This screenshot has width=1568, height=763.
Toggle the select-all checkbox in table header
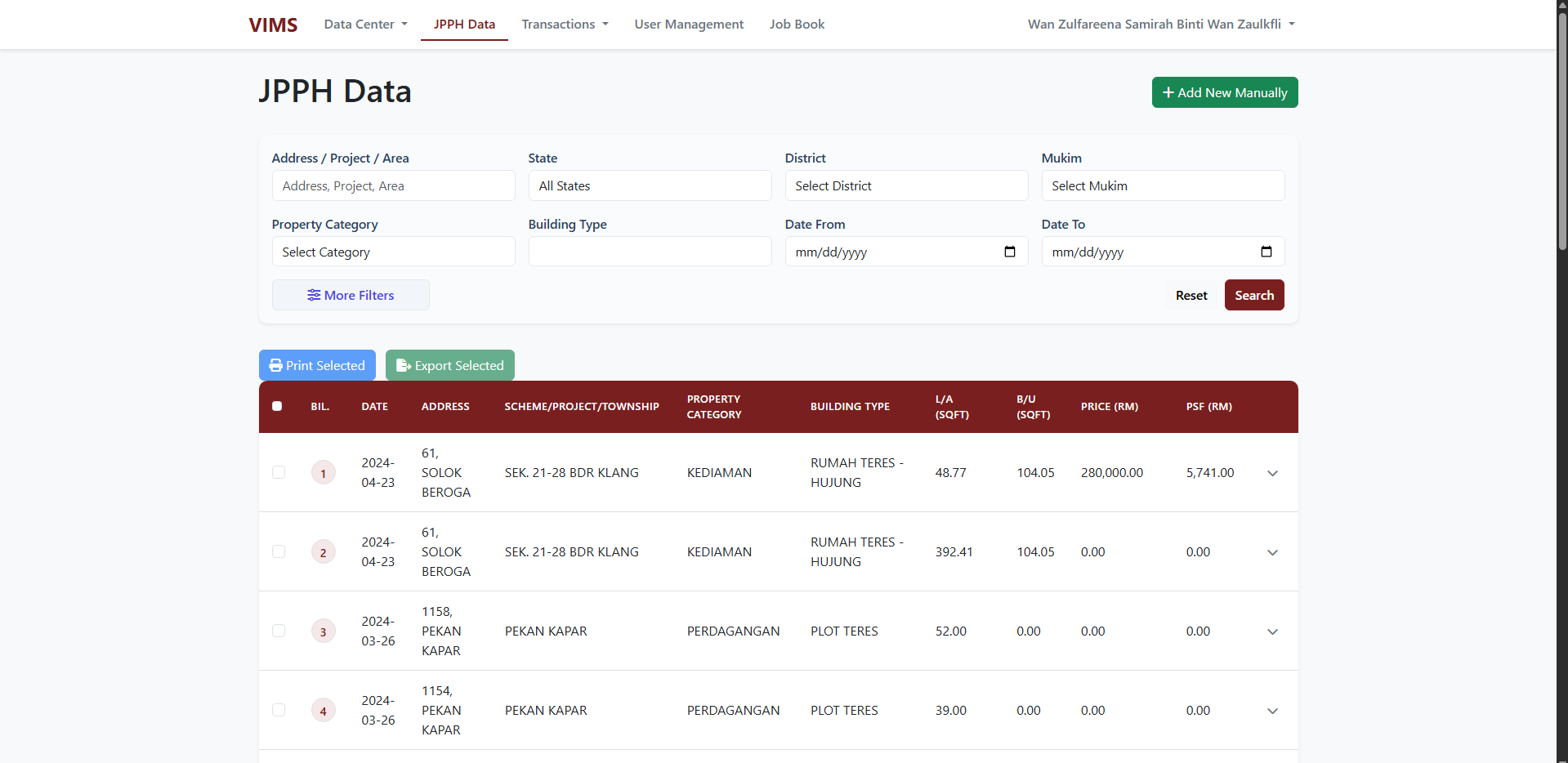point(277,406)
